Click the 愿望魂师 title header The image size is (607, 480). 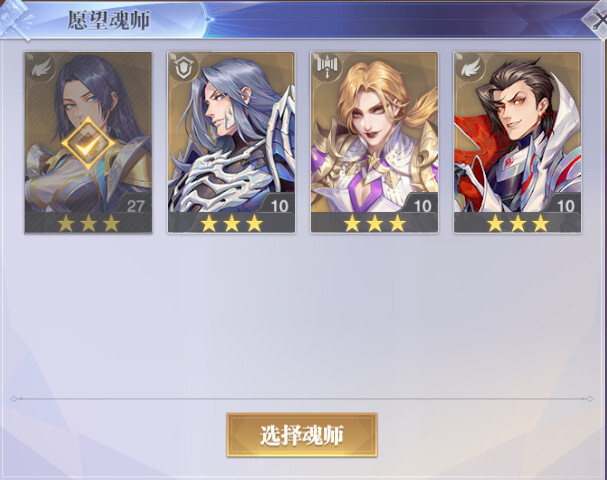pyautogui.click(x=109, y=20)
